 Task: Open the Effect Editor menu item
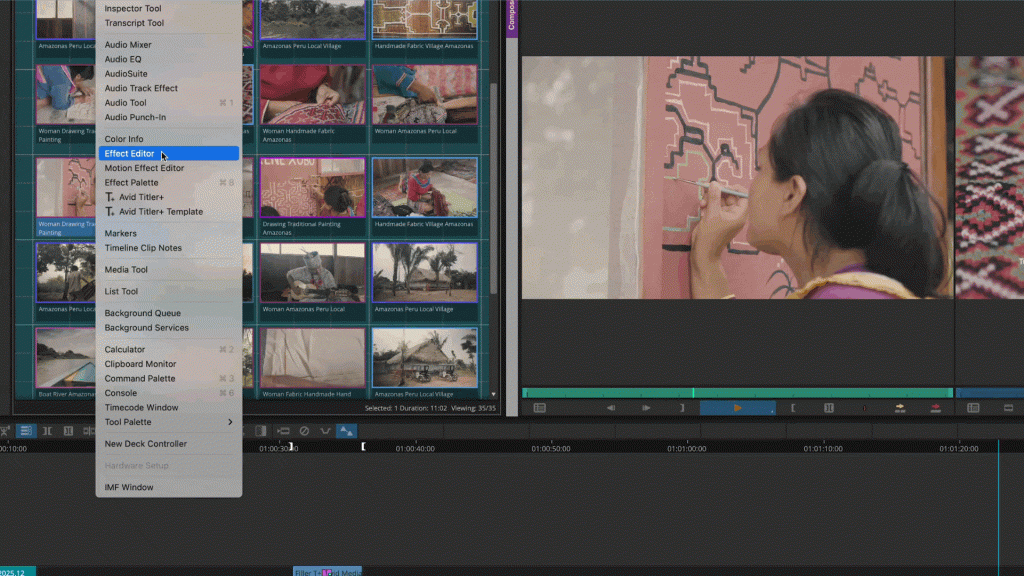click(130, 154)
